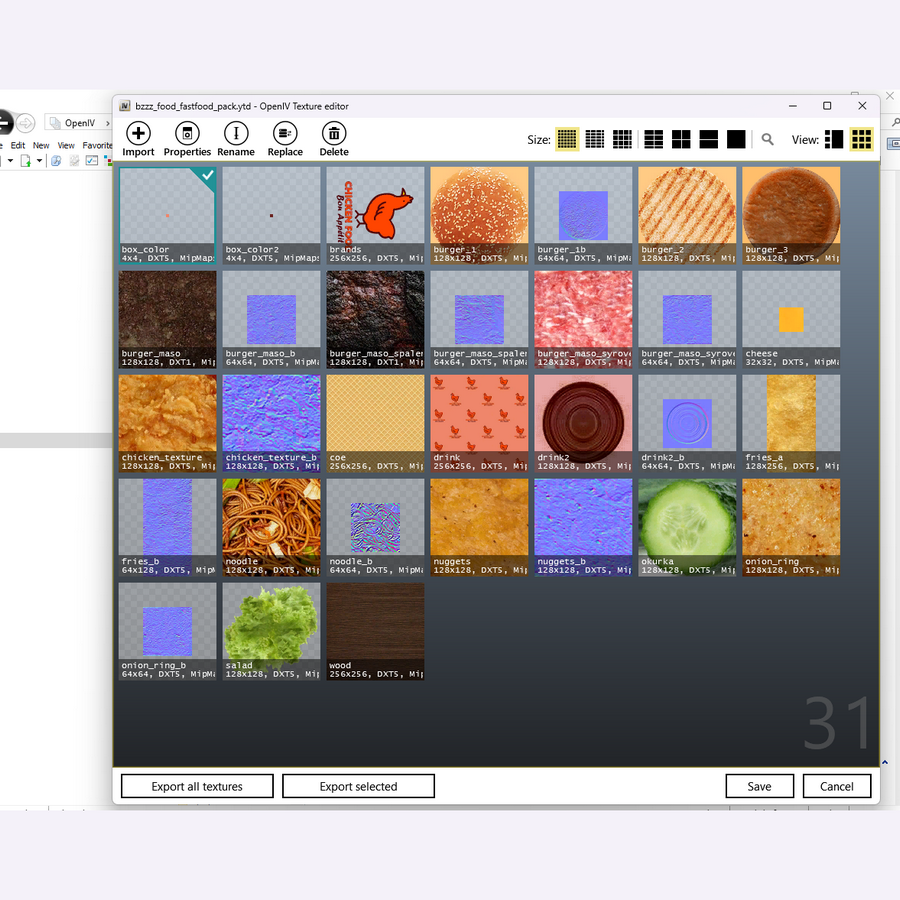
Task: Select the wood texture thumbnail
Action: (375, 631)
